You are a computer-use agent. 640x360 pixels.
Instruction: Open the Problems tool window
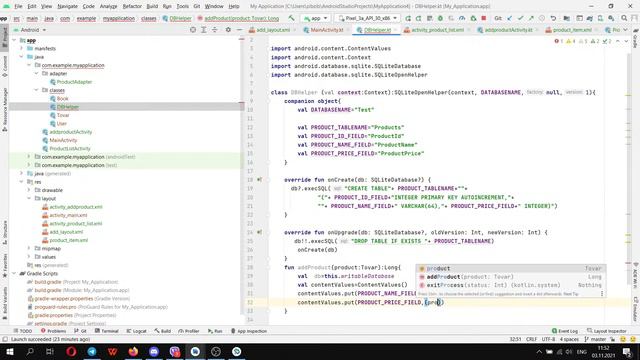click(x=53, y=331)
